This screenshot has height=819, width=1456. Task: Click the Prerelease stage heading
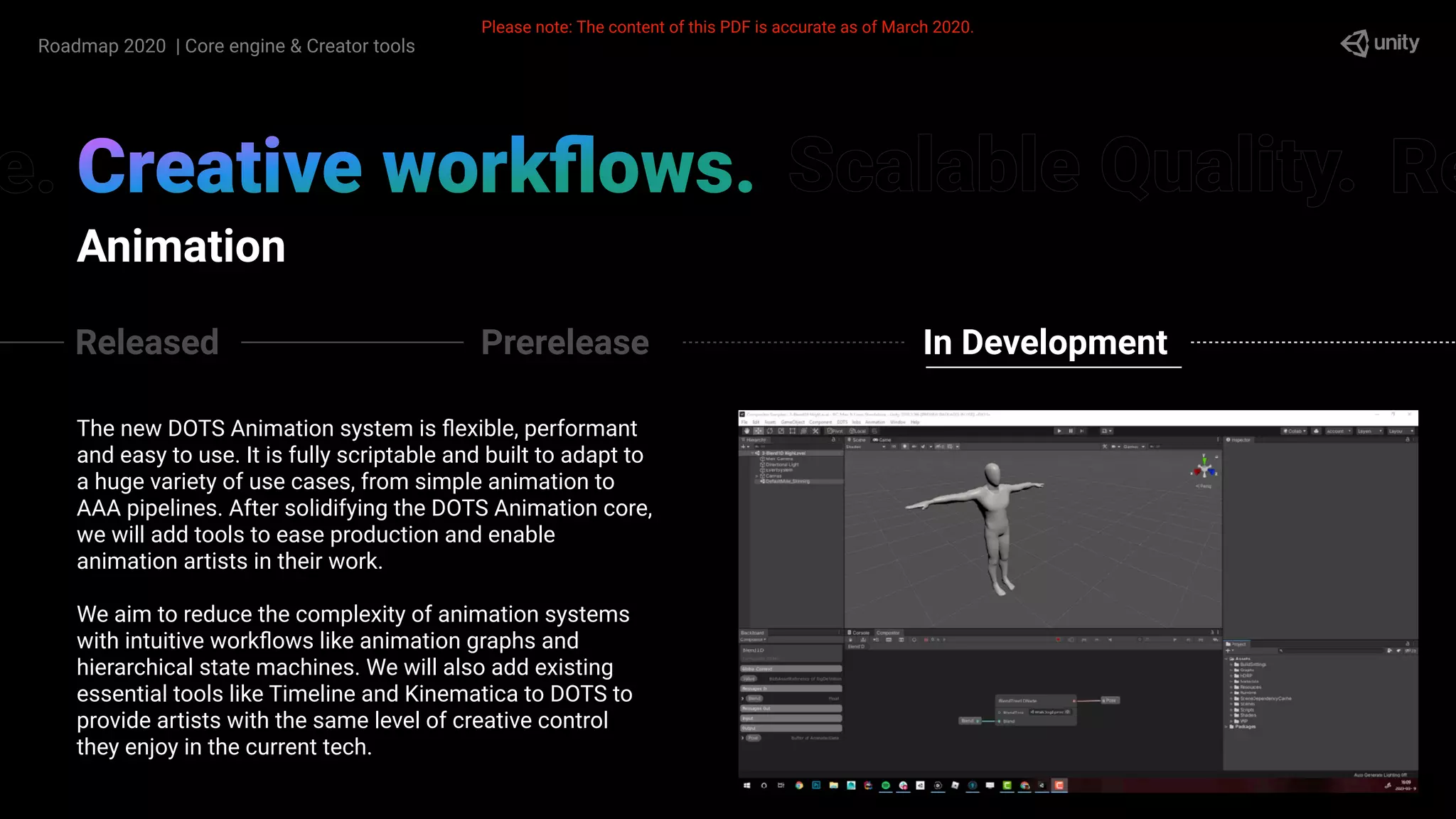(x=565, y=343)
